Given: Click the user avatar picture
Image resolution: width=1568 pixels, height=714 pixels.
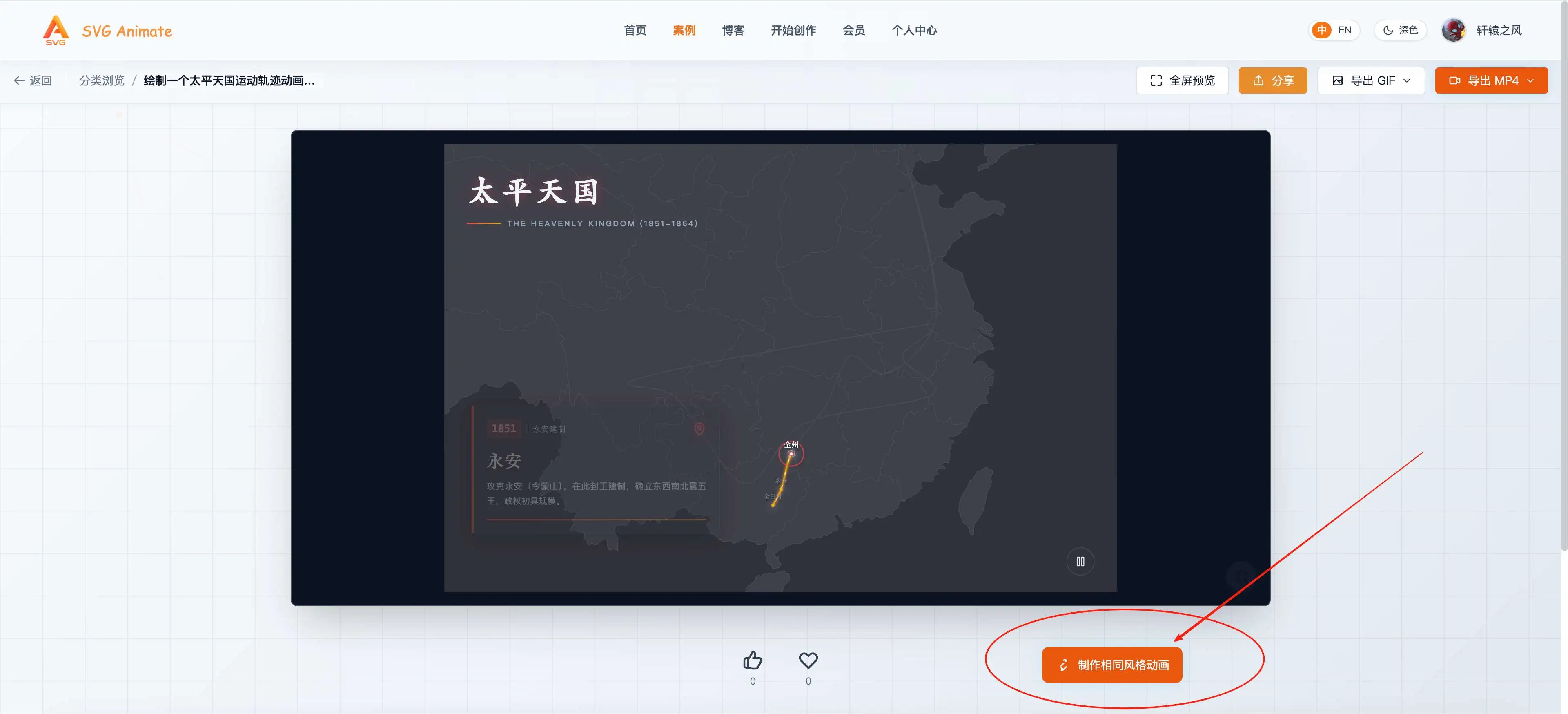Looking at the screenshot, I should click(x=1454, y=31).
